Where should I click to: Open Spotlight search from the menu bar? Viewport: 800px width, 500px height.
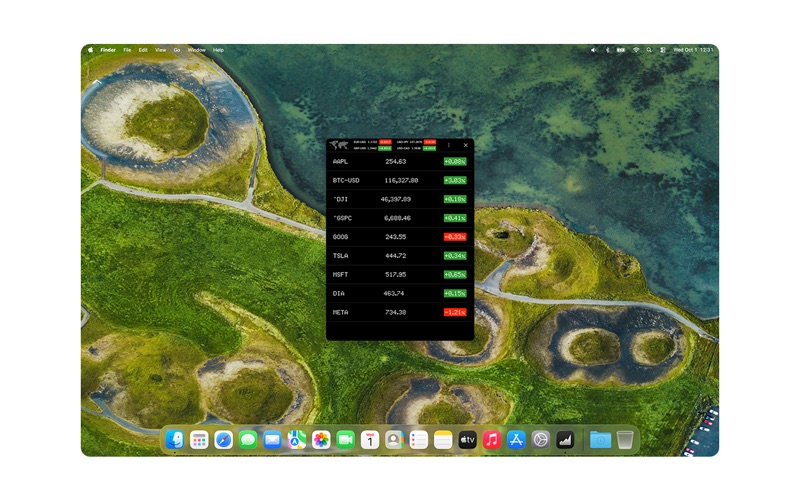click(649, 50)
